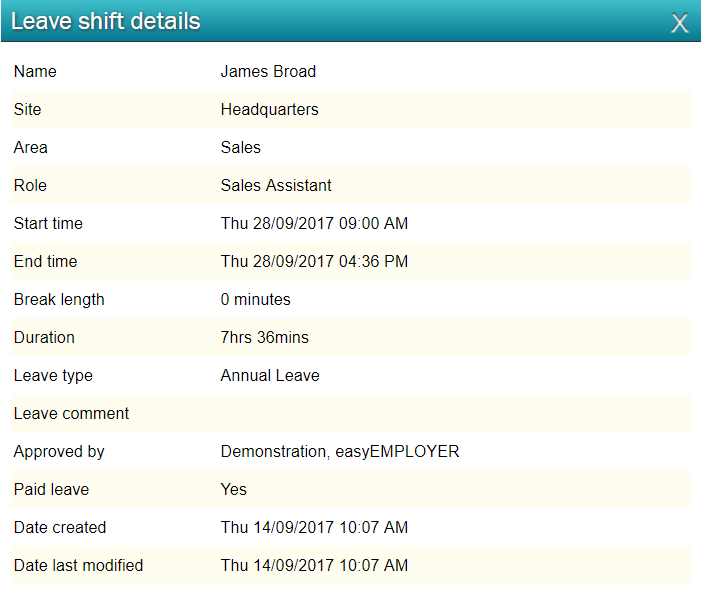Click the Approved by label
The height and width of the screenshot is (595, 701).
point(59,452)
